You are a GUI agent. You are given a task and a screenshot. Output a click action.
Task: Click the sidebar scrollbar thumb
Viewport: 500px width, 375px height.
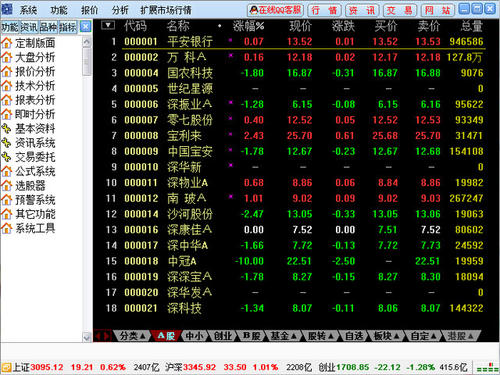pos(87,62)
